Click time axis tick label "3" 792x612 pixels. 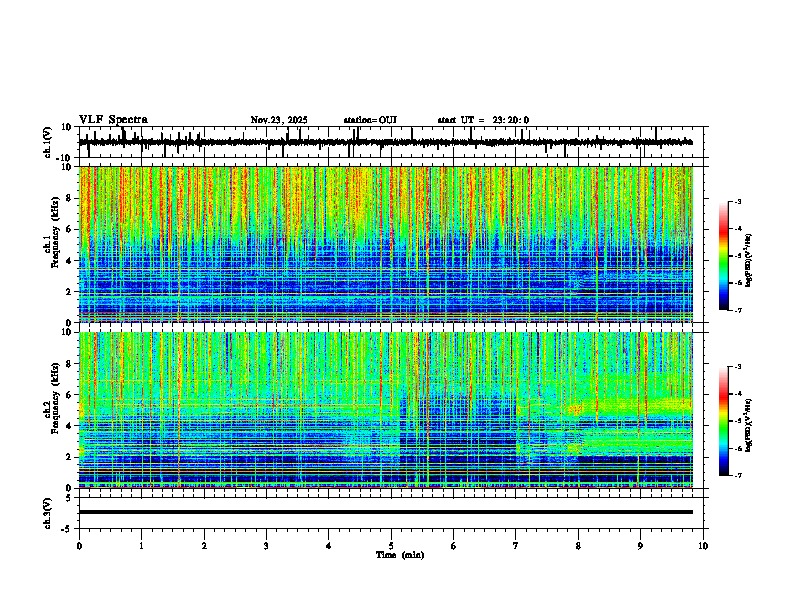point(266,546)
